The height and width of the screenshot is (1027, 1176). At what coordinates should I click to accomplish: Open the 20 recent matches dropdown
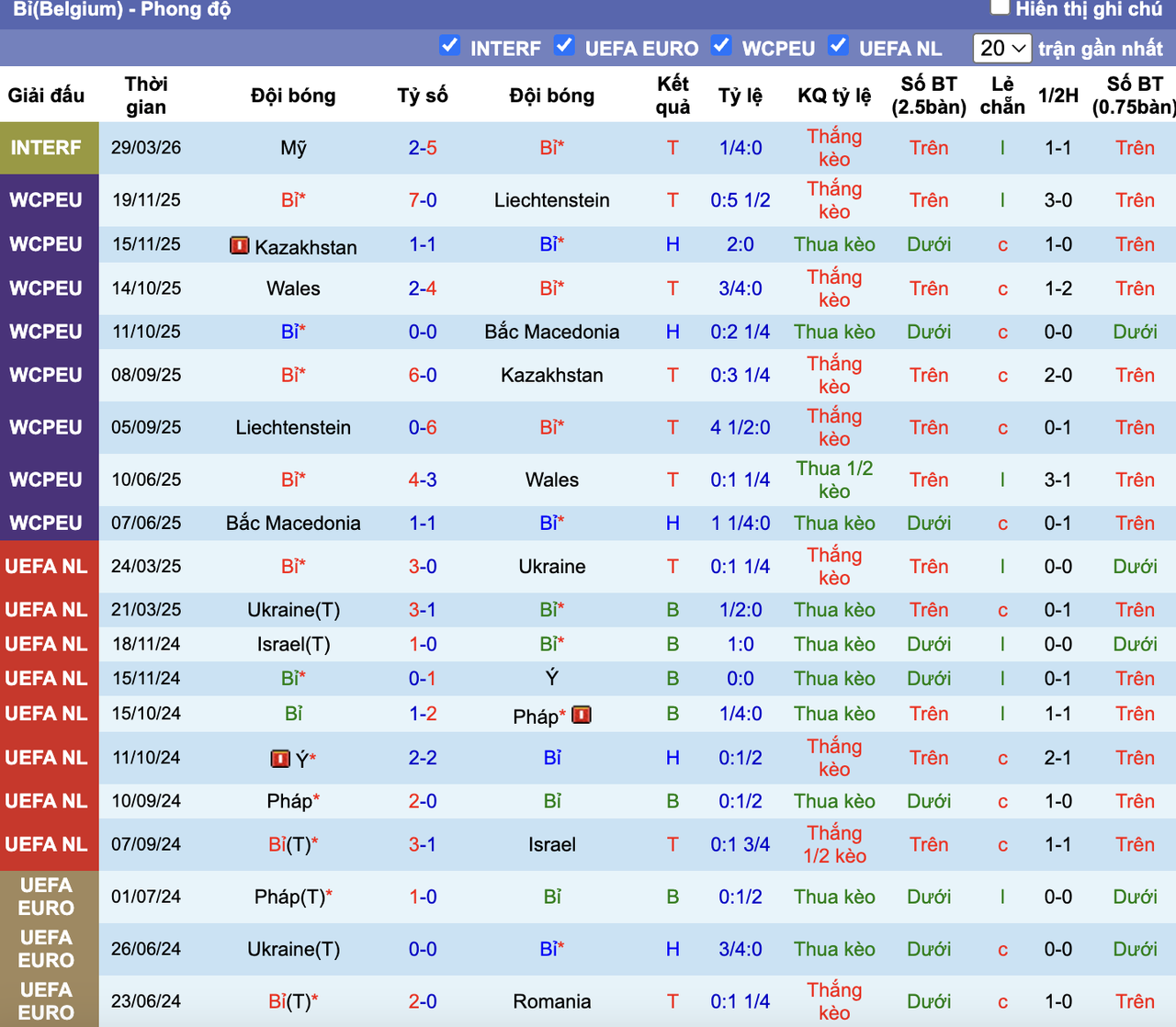1002,48
